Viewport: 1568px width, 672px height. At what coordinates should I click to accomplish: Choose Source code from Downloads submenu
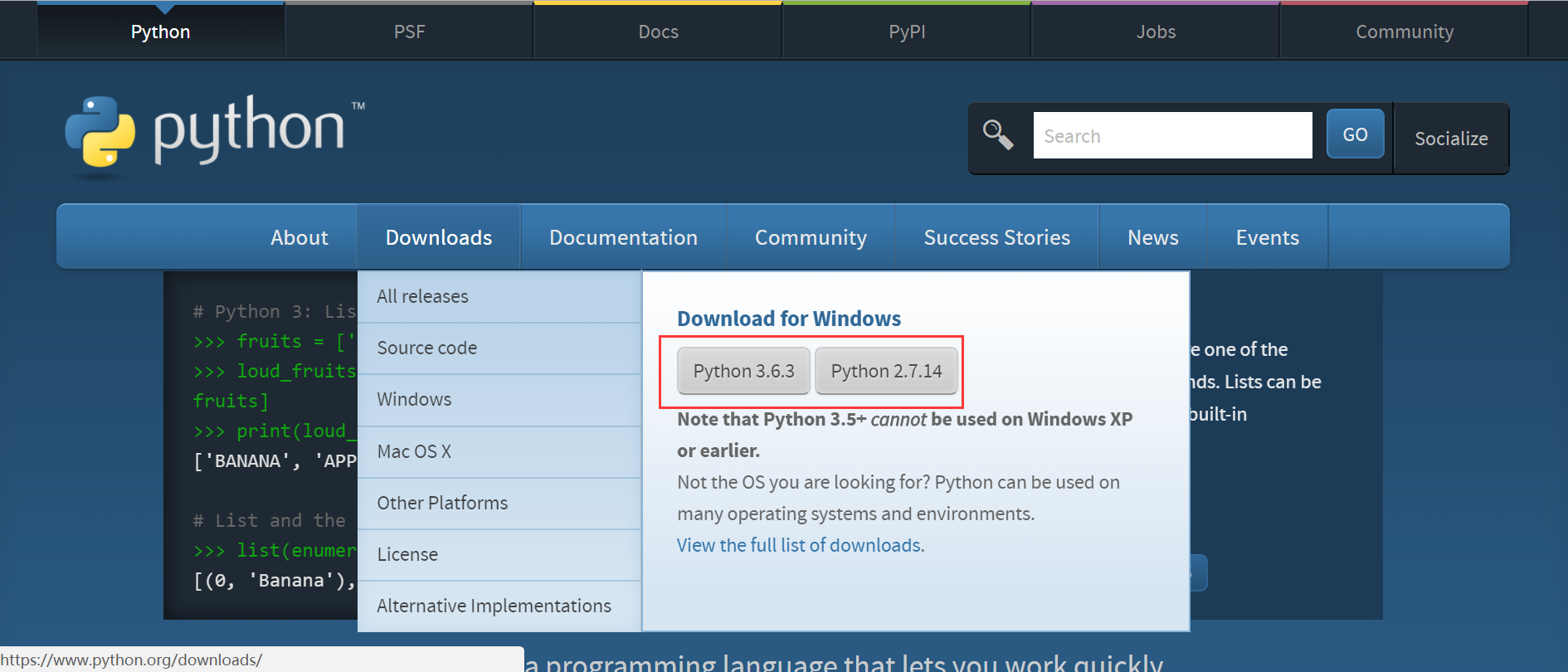(x=499, y=348)
